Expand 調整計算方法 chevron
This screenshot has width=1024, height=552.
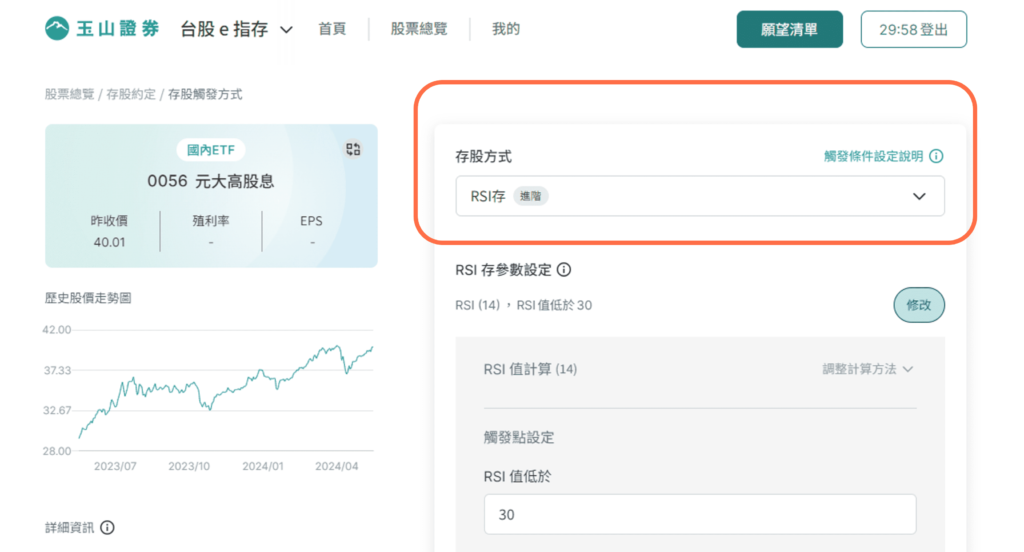[908, 369]
